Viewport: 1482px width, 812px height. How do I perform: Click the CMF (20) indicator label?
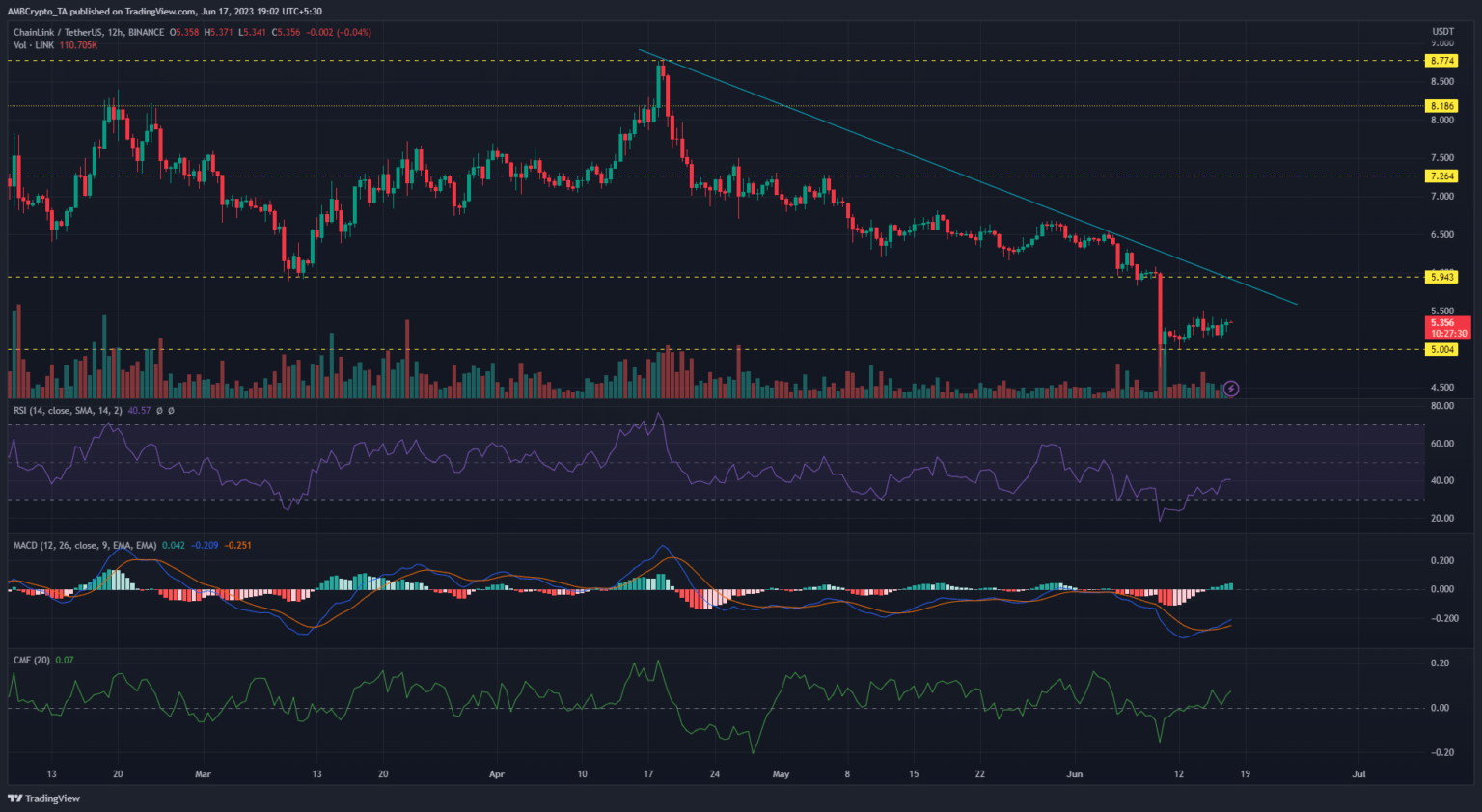pyautogui.click(x=32, y=661)
